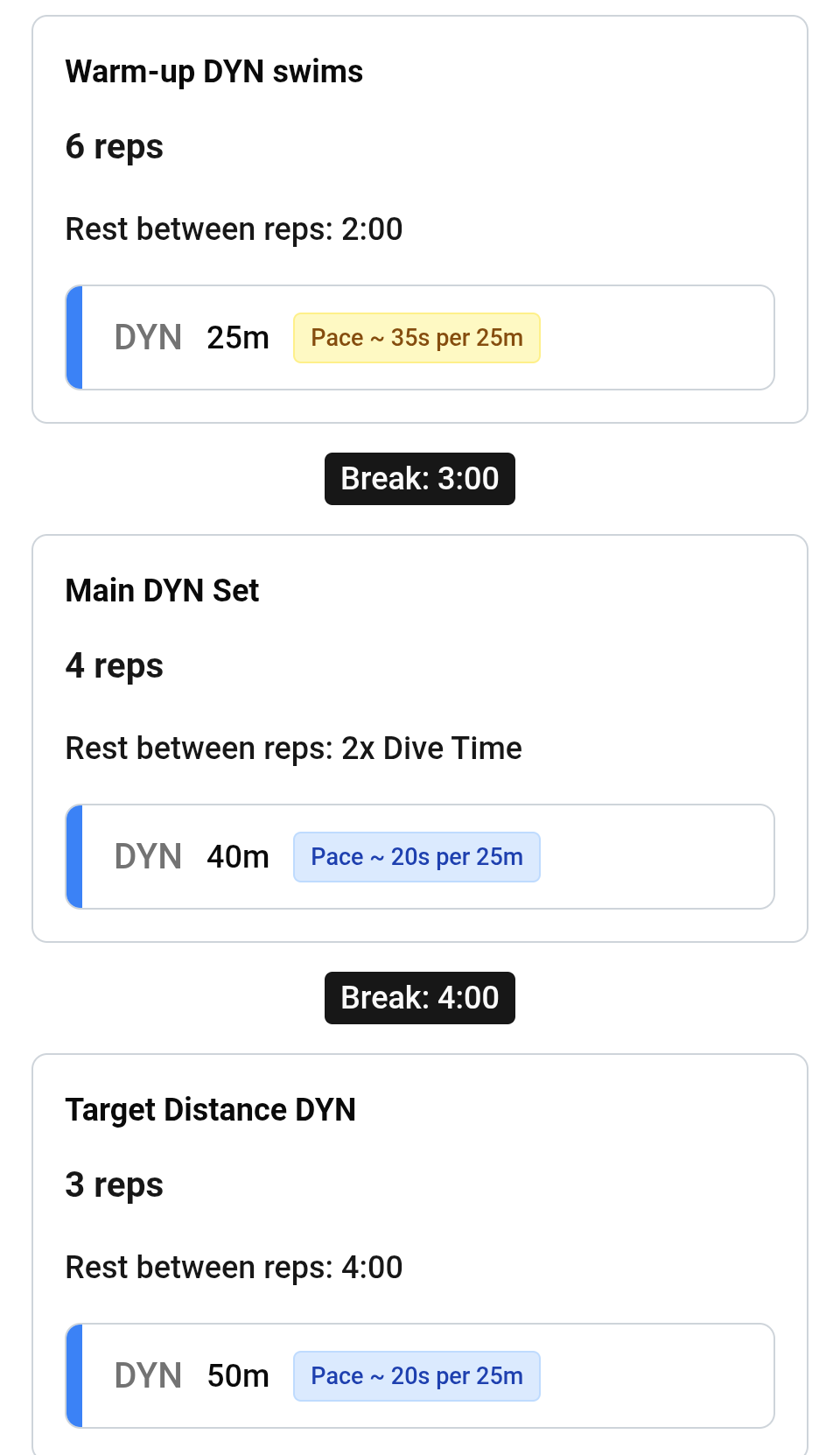Click the blue accent bar on the 40m row
This screenshot has height=1455, width=840.
tap(75, 856)
